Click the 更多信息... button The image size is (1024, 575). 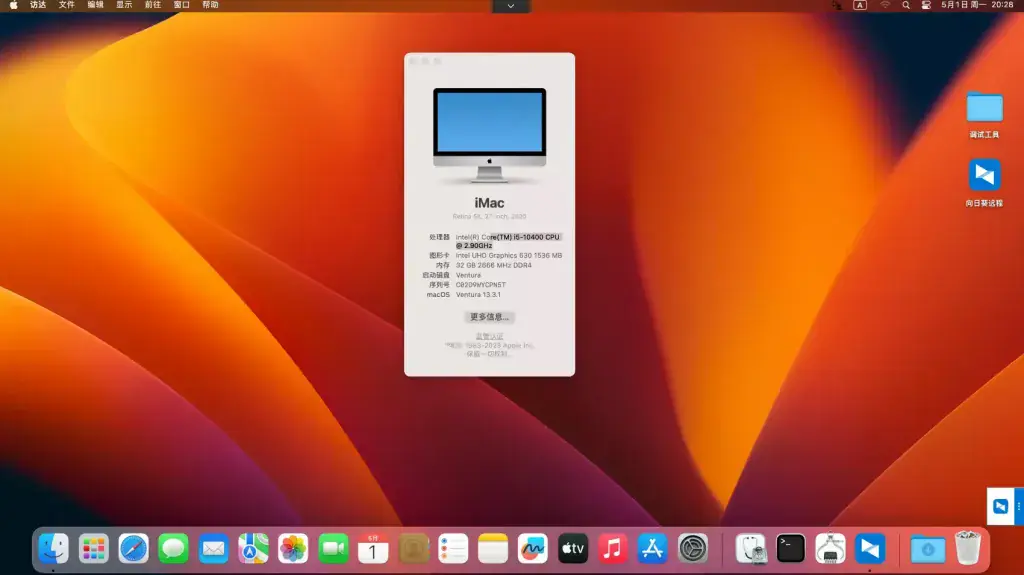tap(489, 317)
